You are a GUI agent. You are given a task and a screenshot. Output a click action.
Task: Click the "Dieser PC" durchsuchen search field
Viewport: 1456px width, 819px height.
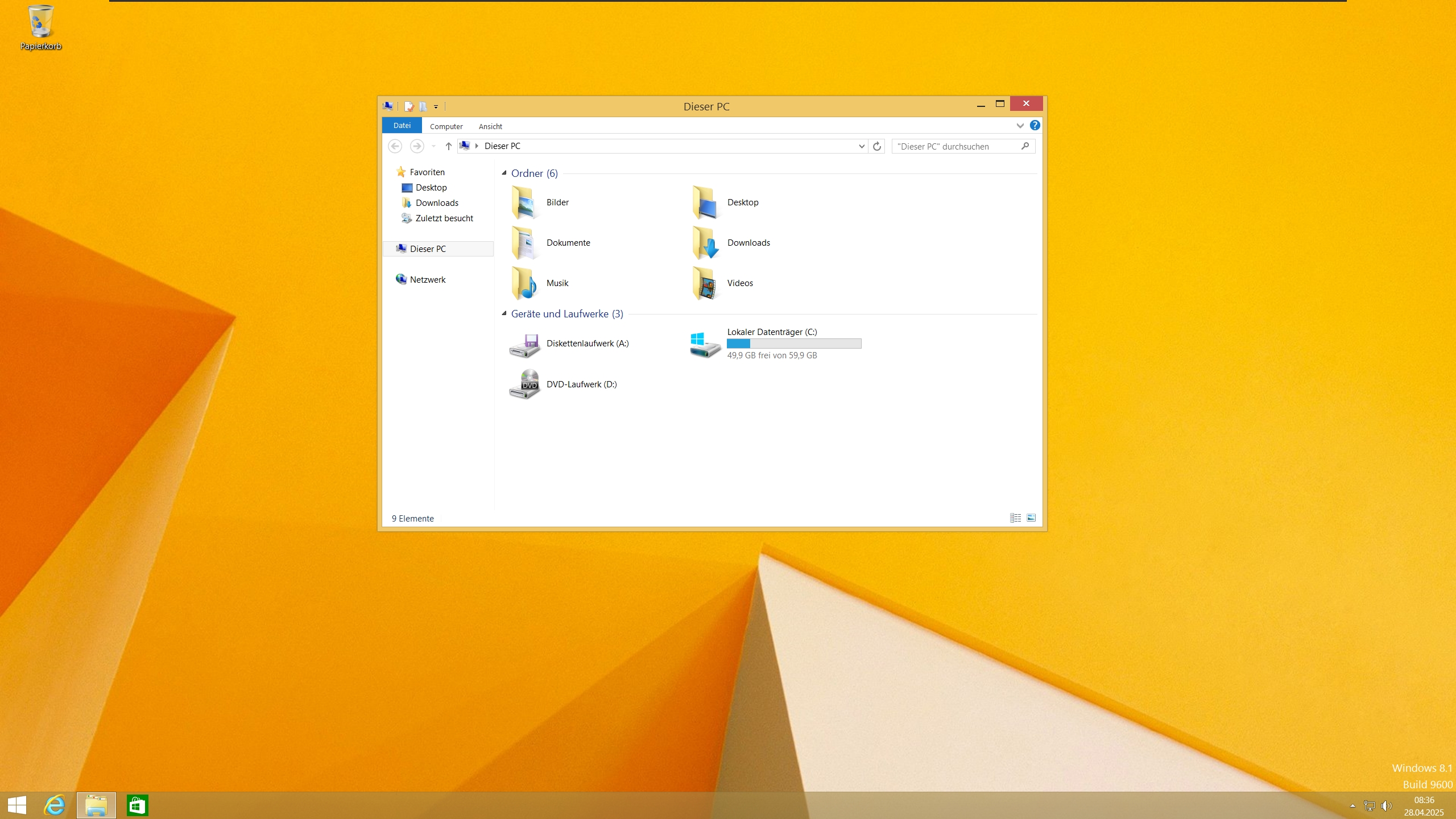point(955,146)
